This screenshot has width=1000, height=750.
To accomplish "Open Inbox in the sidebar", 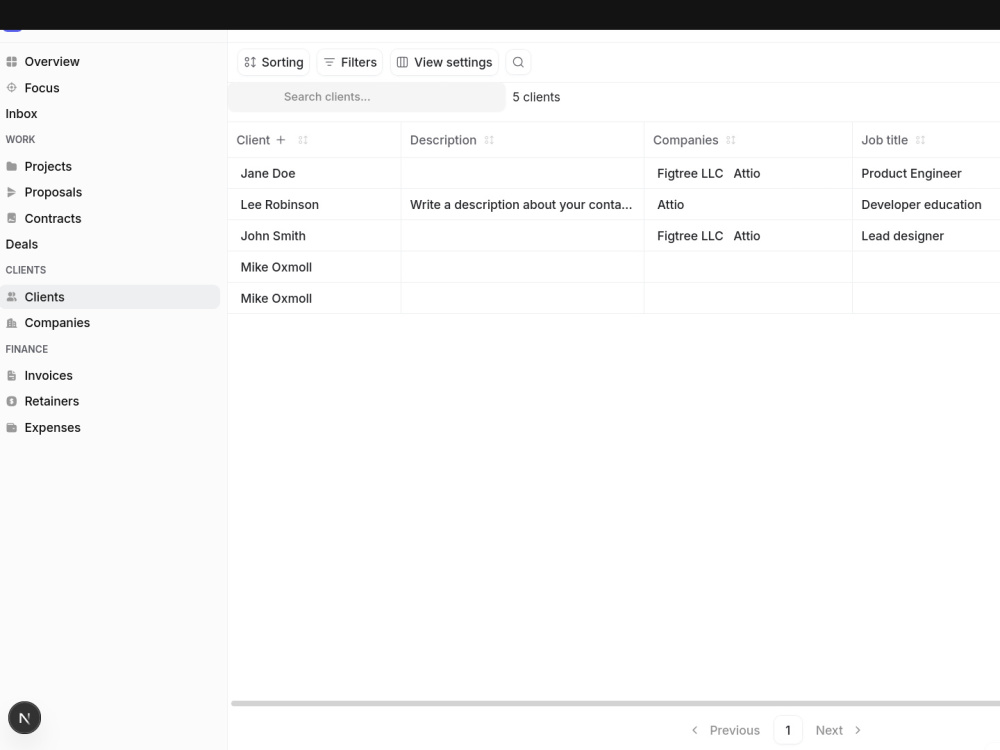I will click(x=21, y=114).
